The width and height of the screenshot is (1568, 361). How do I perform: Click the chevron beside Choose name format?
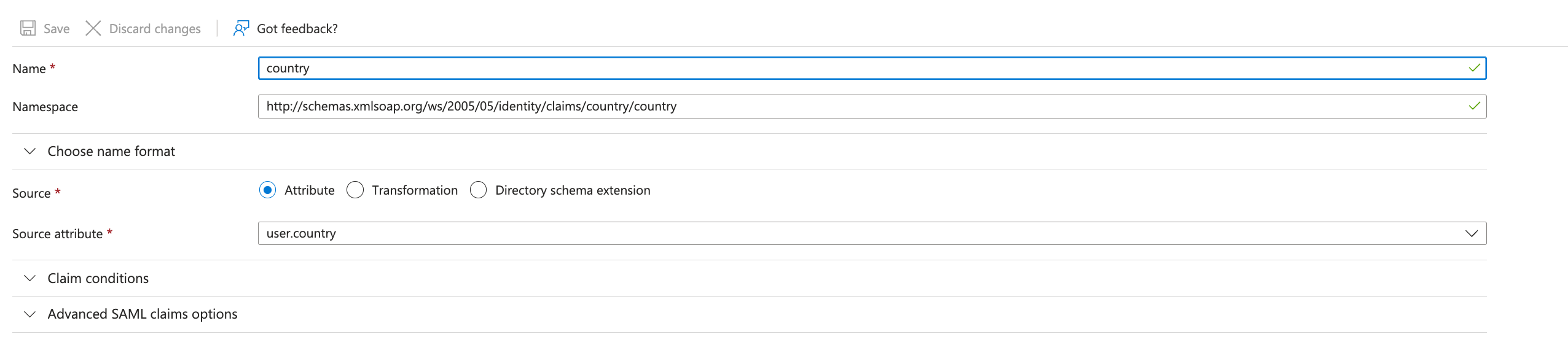point(28,151)
